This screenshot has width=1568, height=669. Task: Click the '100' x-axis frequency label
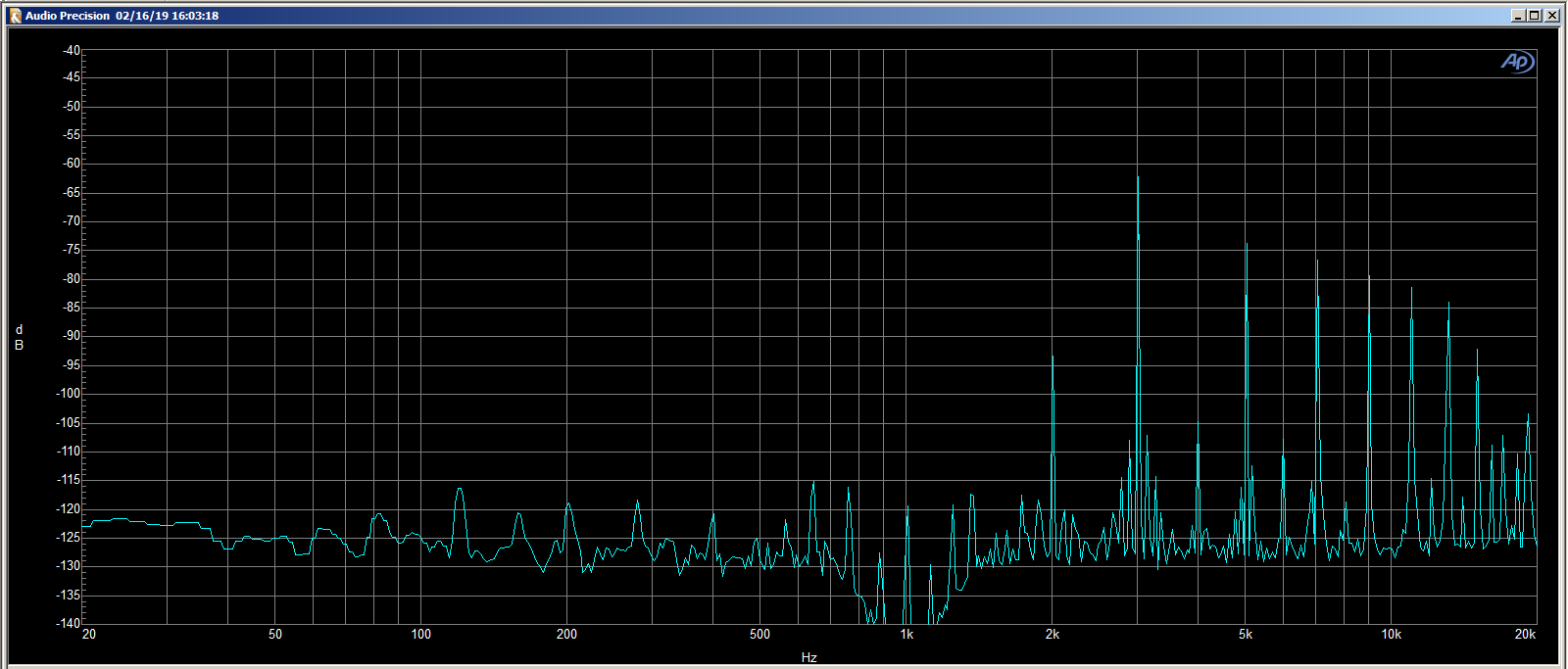click(x=420, y=635)
